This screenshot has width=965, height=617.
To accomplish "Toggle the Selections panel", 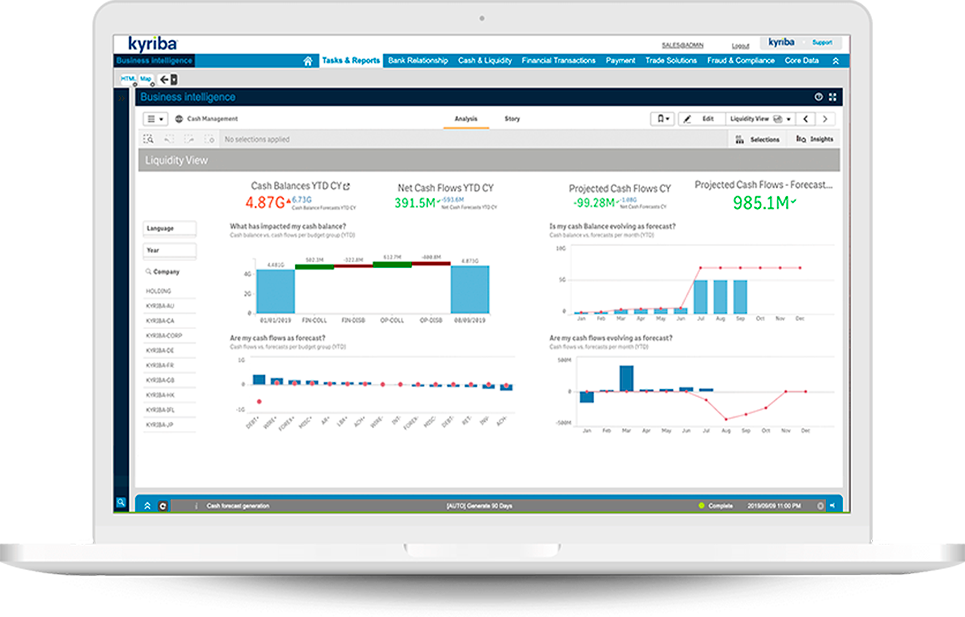I will tap(757, 140).
